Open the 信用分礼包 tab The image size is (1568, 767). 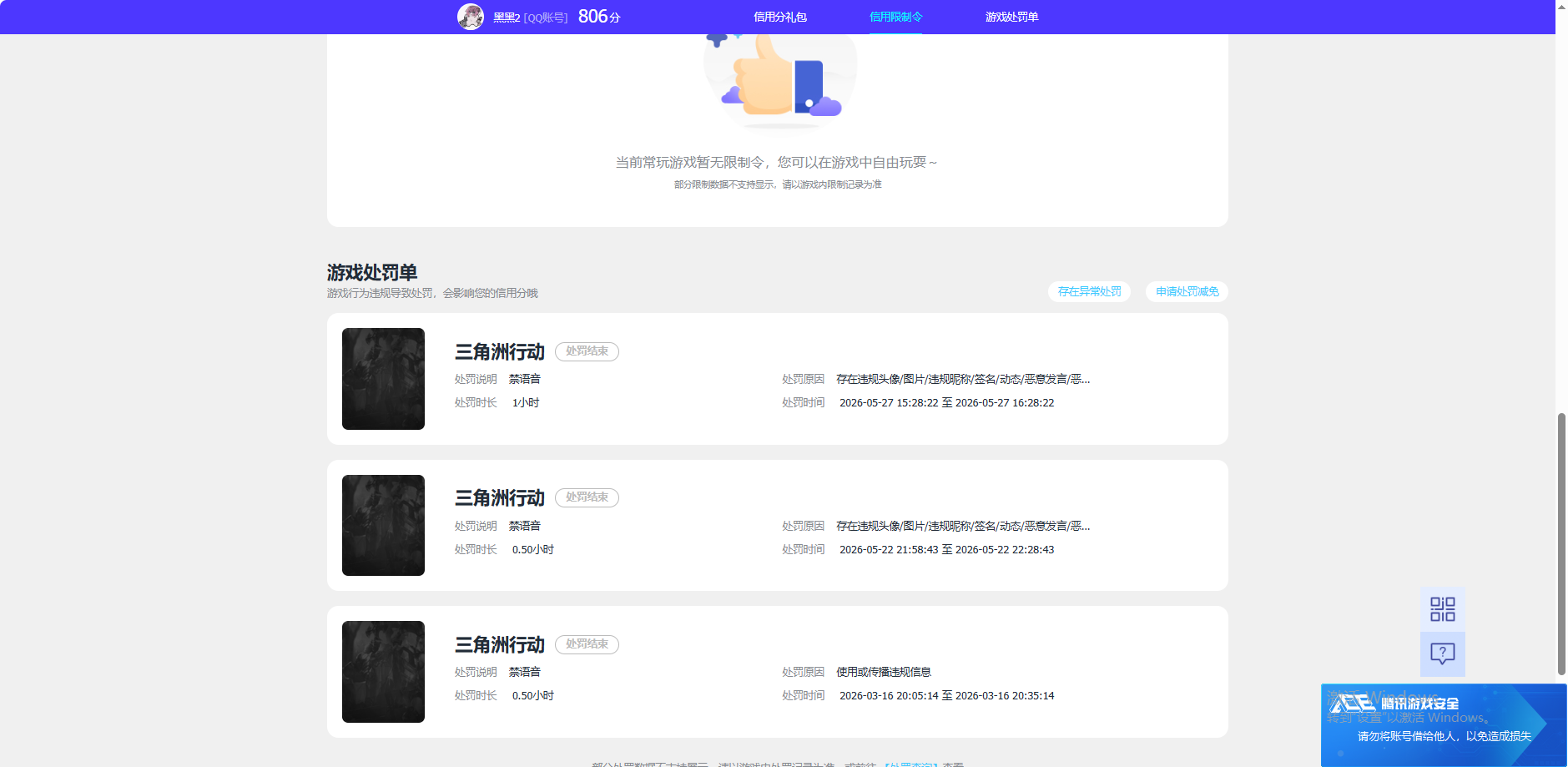[x=780, y=17]
